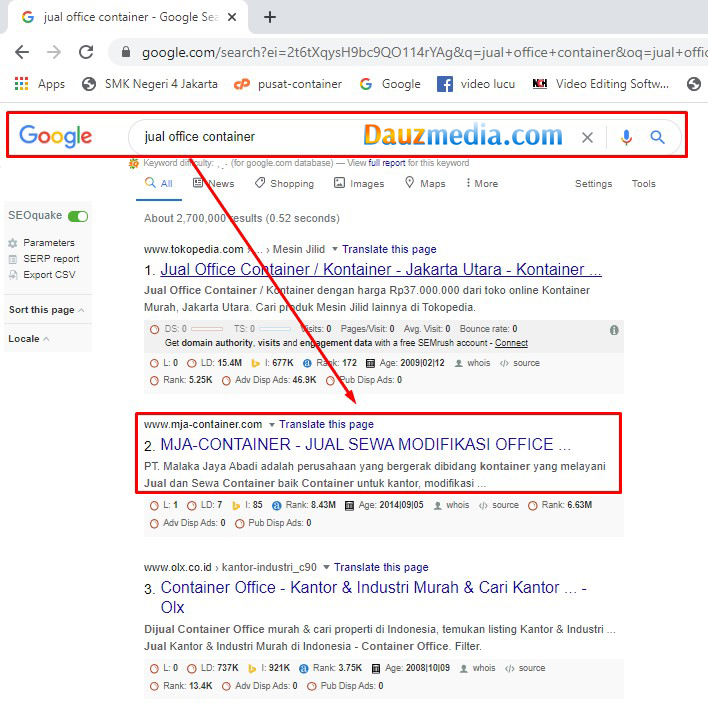This screenshot has width=708, height=706.
Task: Open the More search options menu
Action: (482, 183)
